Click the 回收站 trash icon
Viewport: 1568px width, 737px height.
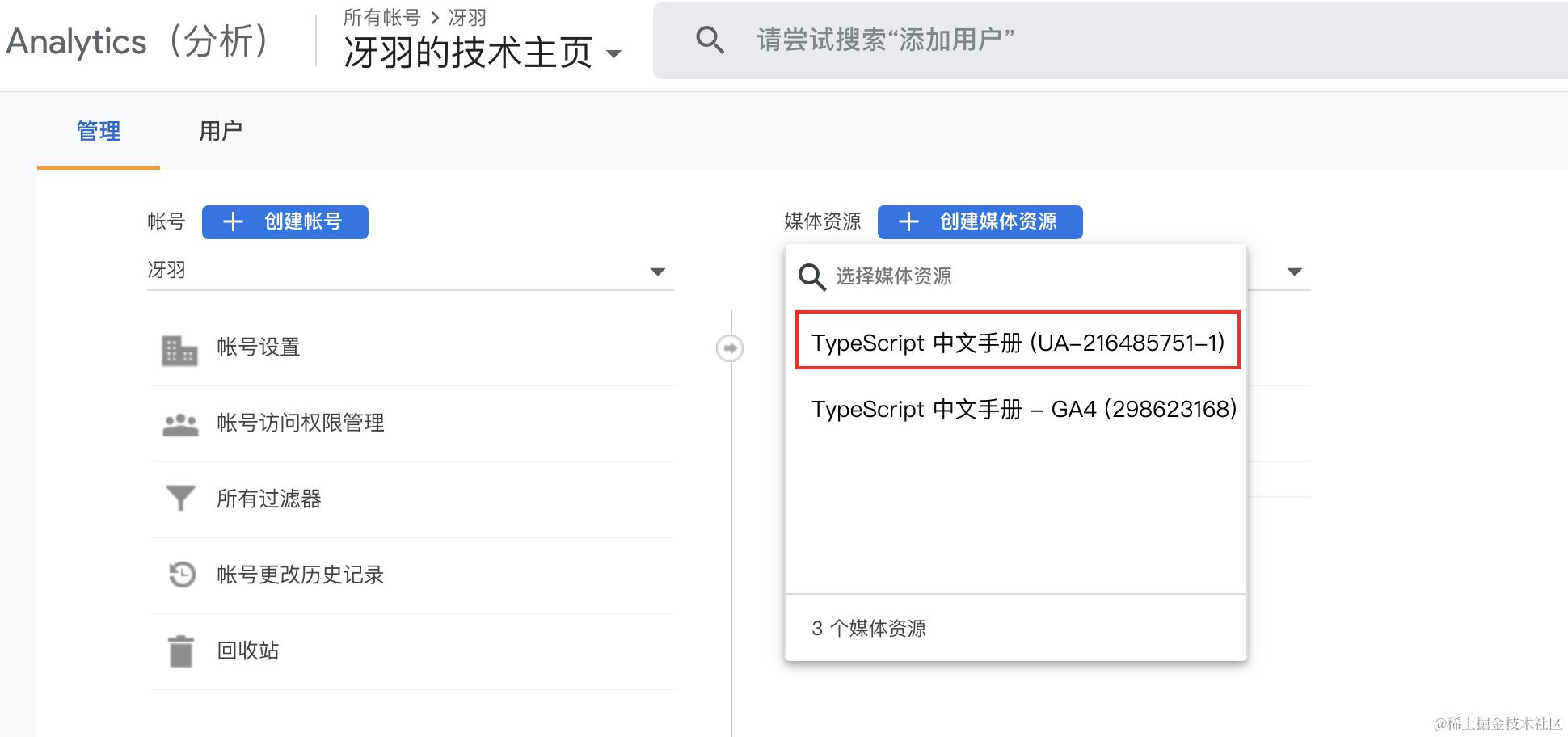click(x=181, y=651)
